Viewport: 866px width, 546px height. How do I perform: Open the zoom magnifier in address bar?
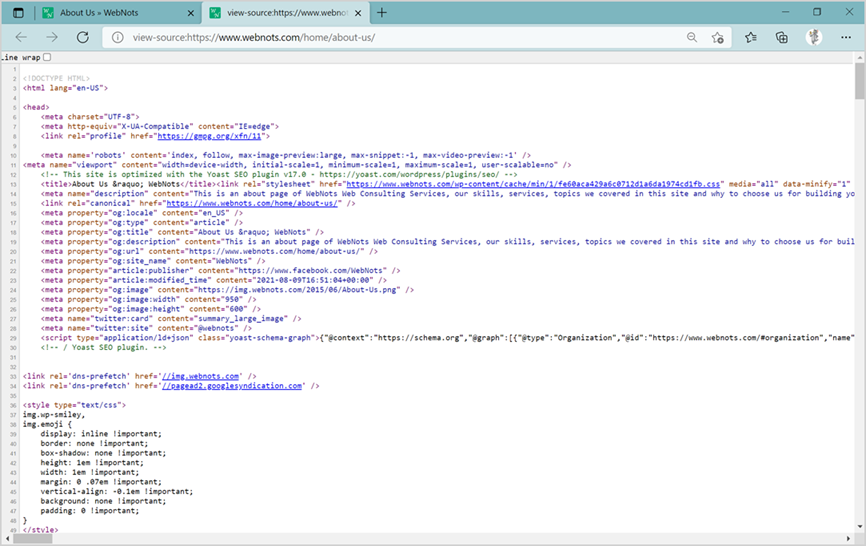(x=691, y=37)
